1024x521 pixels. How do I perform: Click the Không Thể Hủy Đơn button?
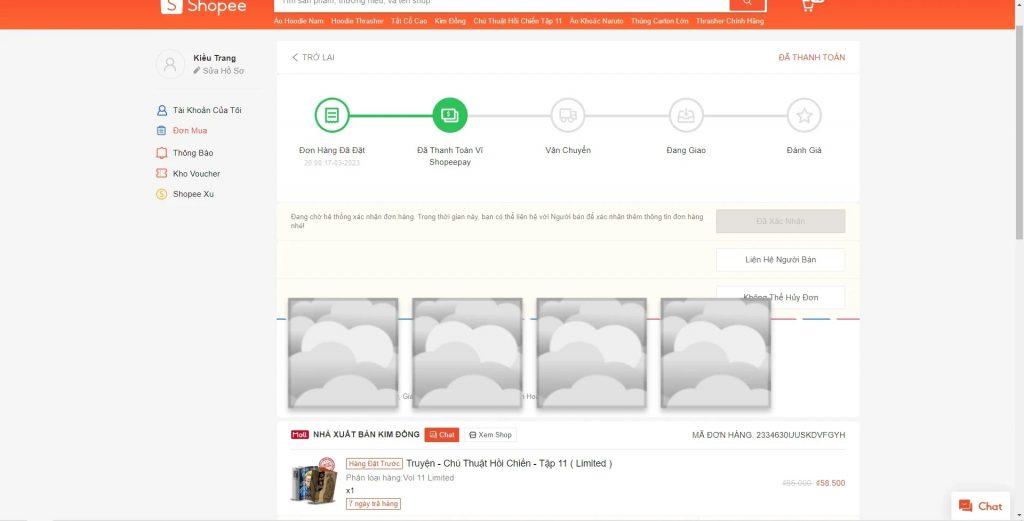pyautogui.click(x=780, y=297)
